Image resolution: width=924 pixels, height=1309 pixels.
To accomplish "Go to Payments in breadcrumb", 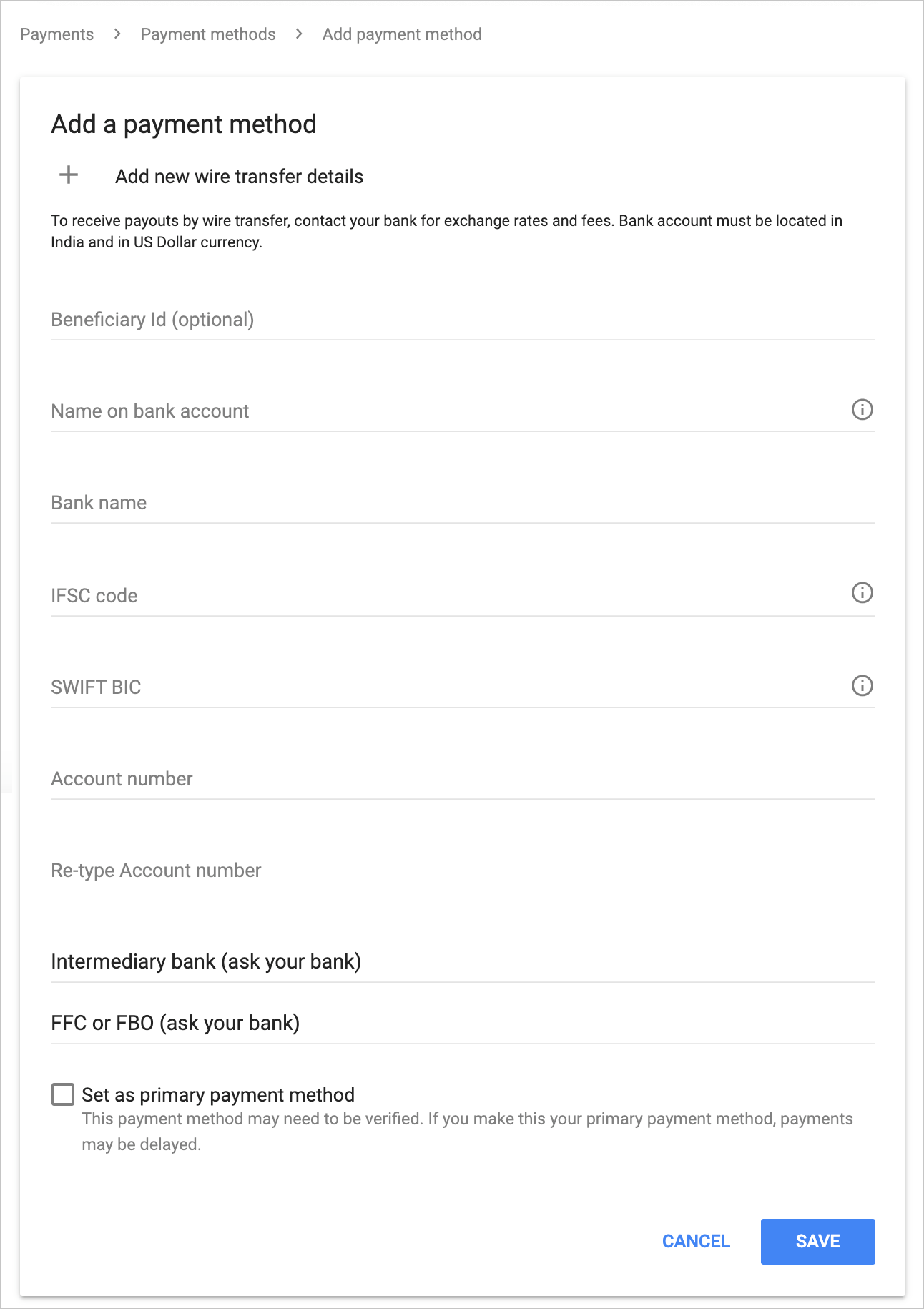I will coord(56,34).
